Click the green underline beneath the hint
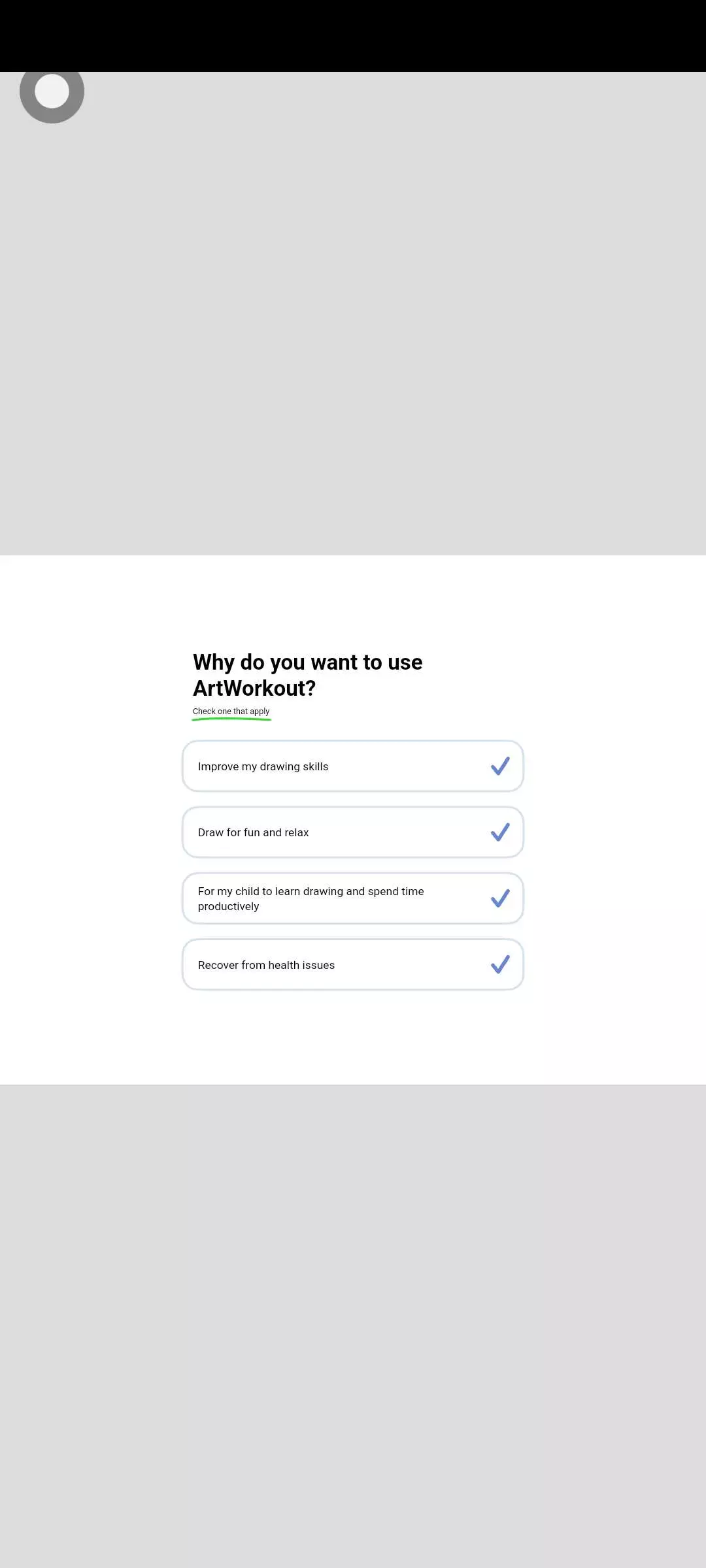Viewport: 706px width, 1568px height. tap(231, 719)
